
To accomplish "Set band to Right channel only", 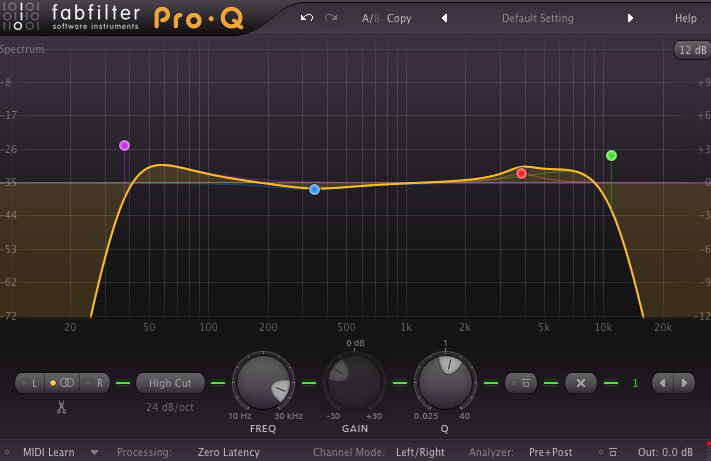I will click(95, 383).
